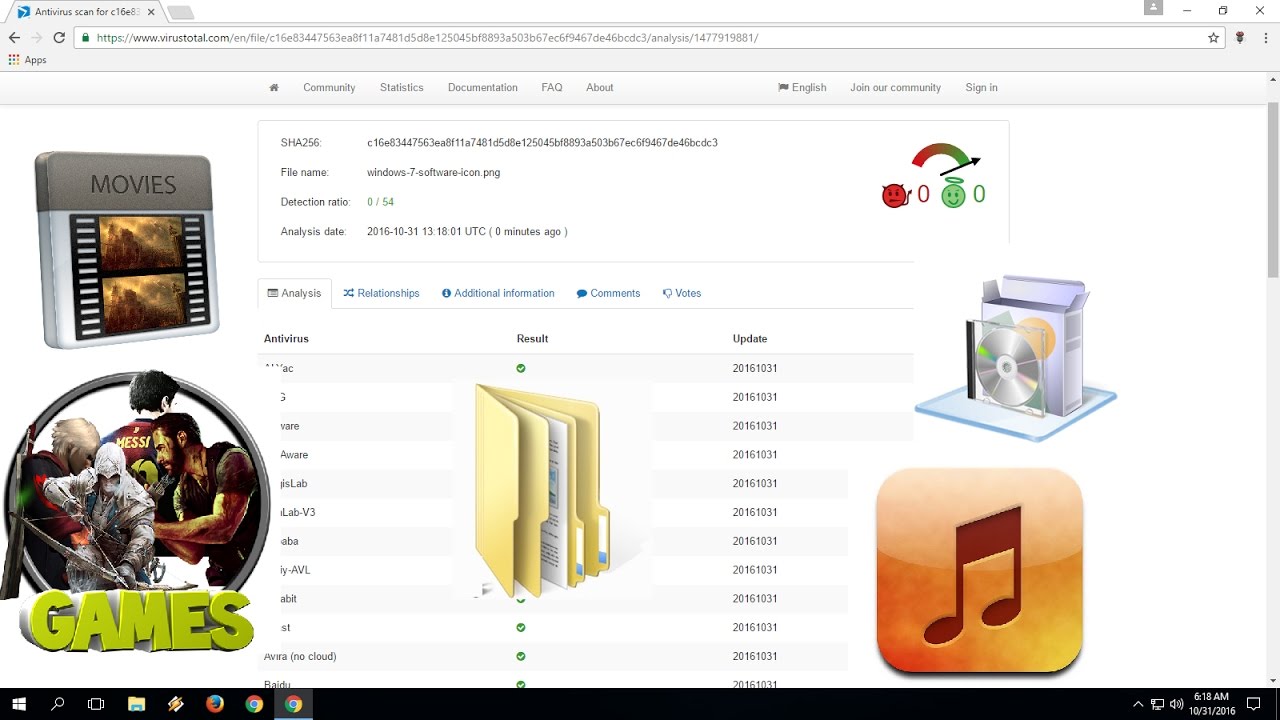This screenshot has height=720, width=1280.
Task: Open the Statistics nav link
Action: click(401, 88)
